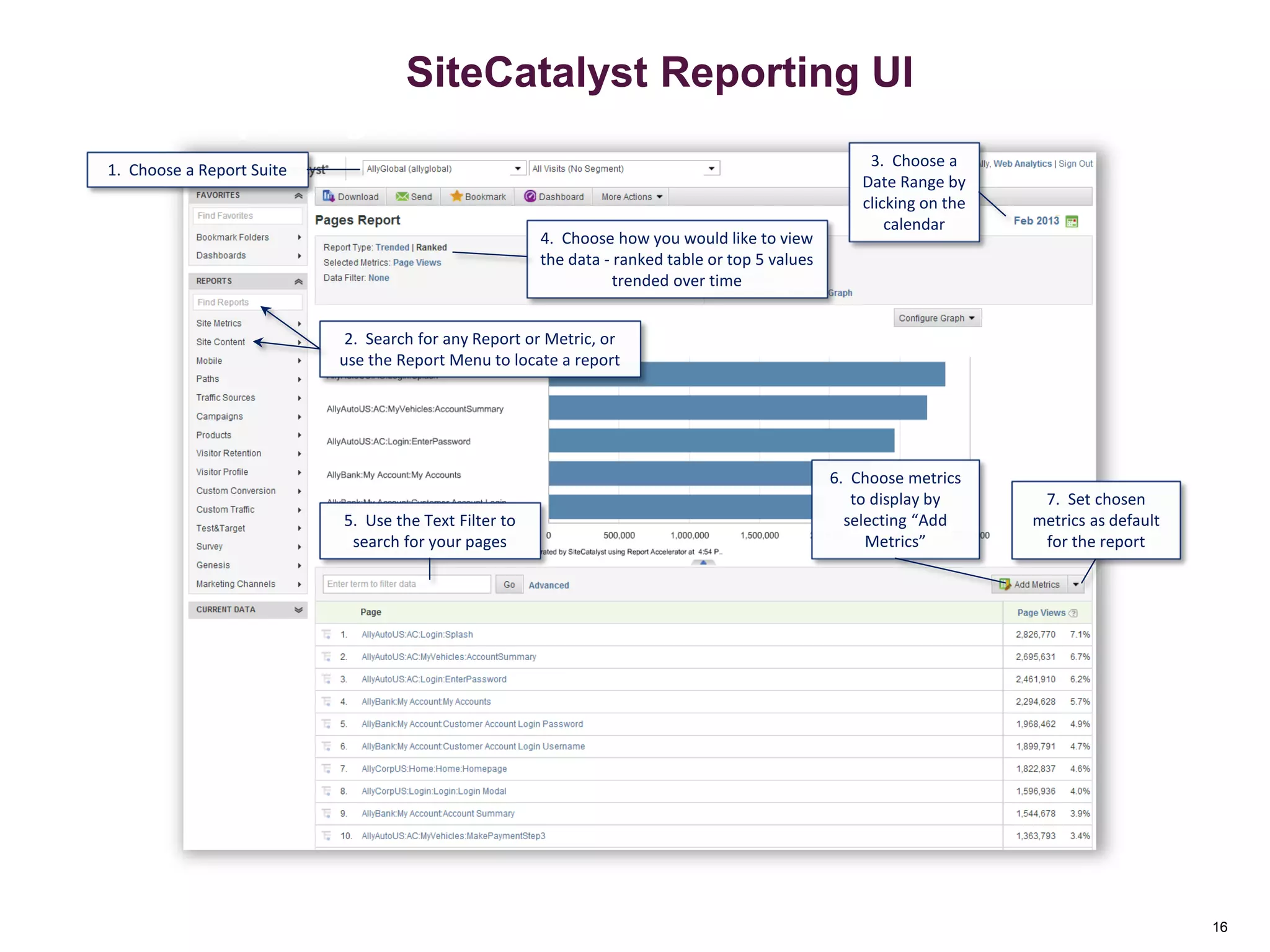The height and width of the screenshot is (952, 1270).
Task: Click the Dashboard icon in toolbar
Action: (x=530, y=196)
